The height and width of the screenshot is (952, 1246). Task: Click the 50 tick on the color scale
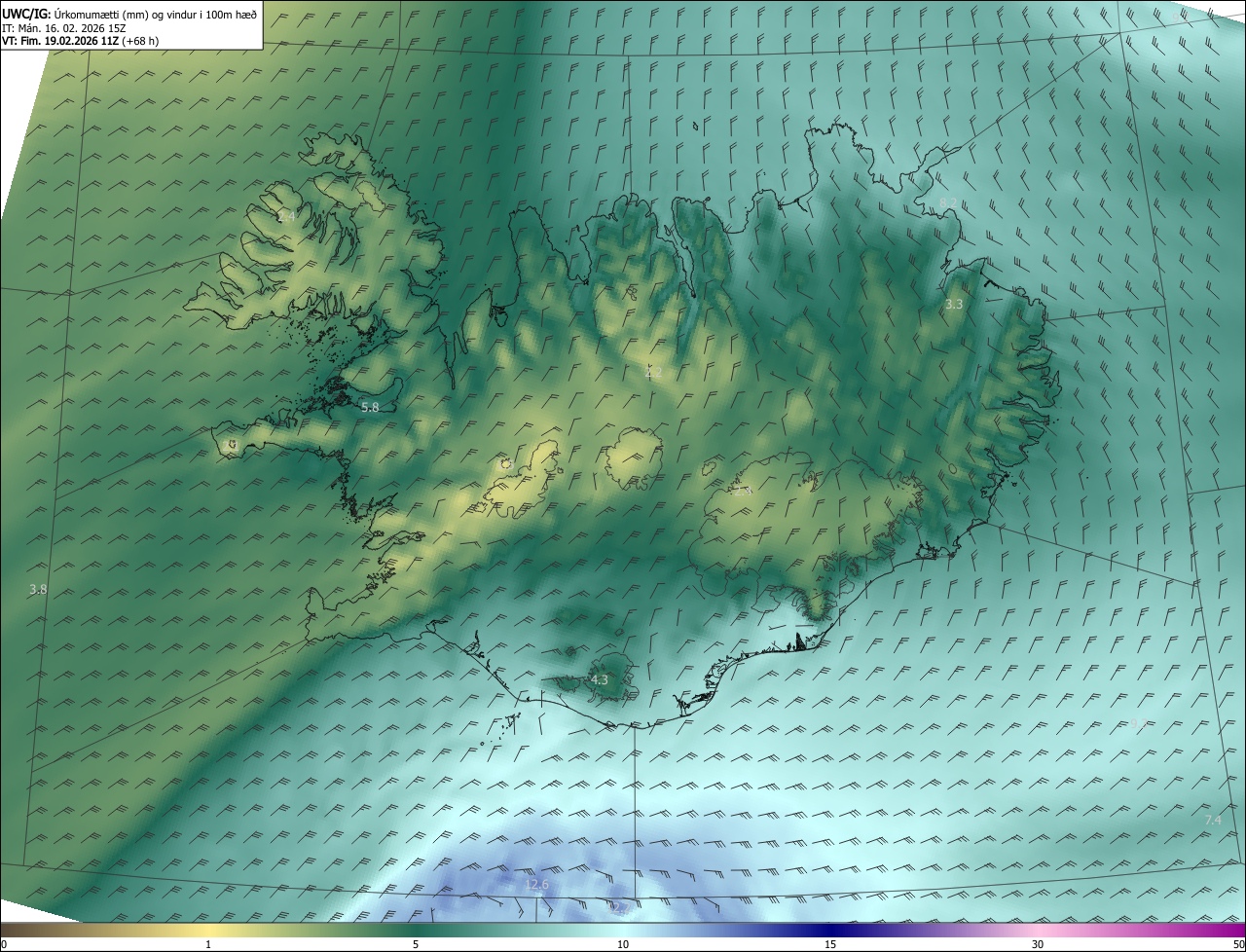[x=1238, y=944]
